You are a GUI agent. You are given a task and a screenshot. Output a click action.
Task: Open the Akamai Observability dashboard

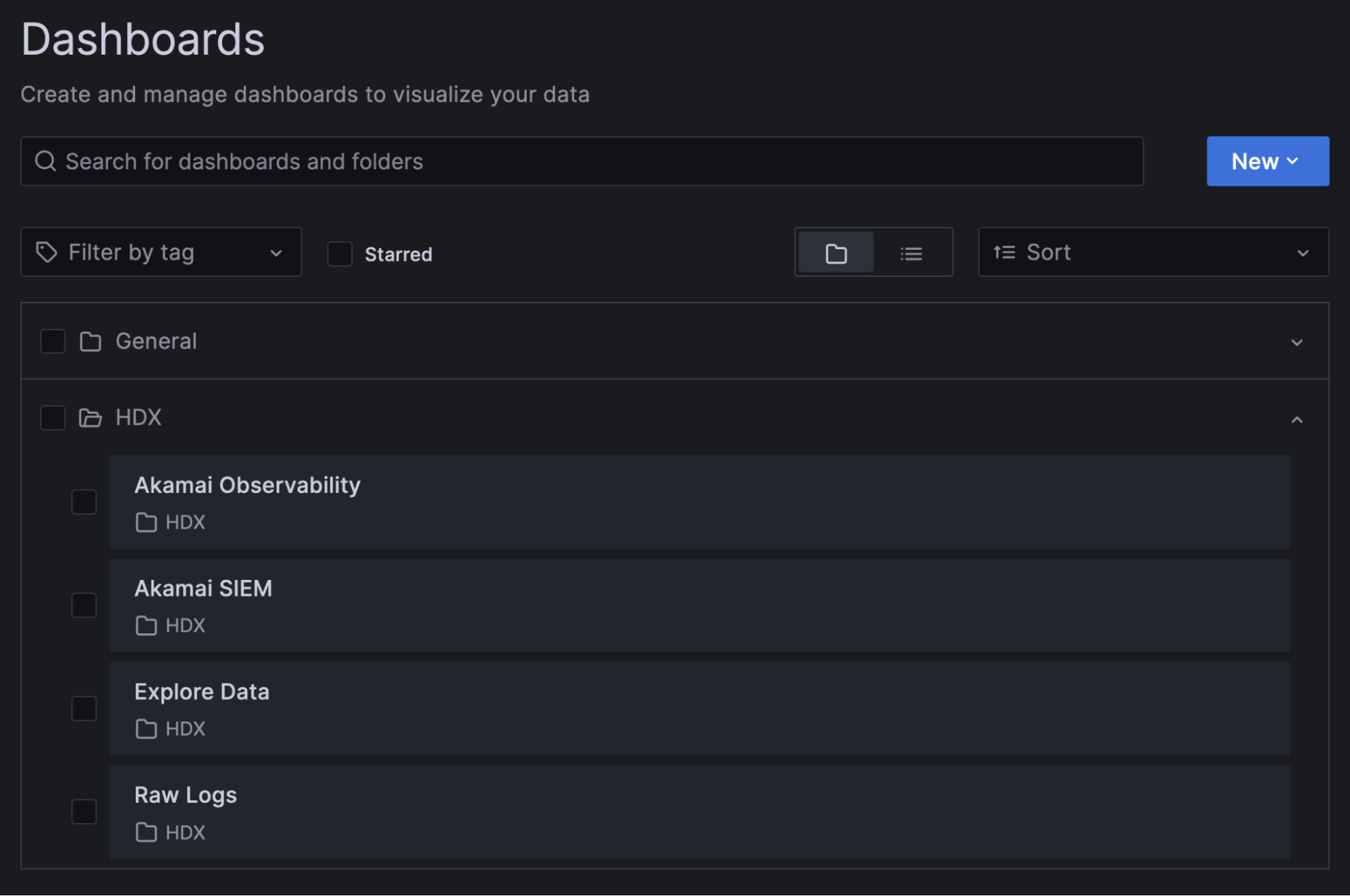click(247, 485)
